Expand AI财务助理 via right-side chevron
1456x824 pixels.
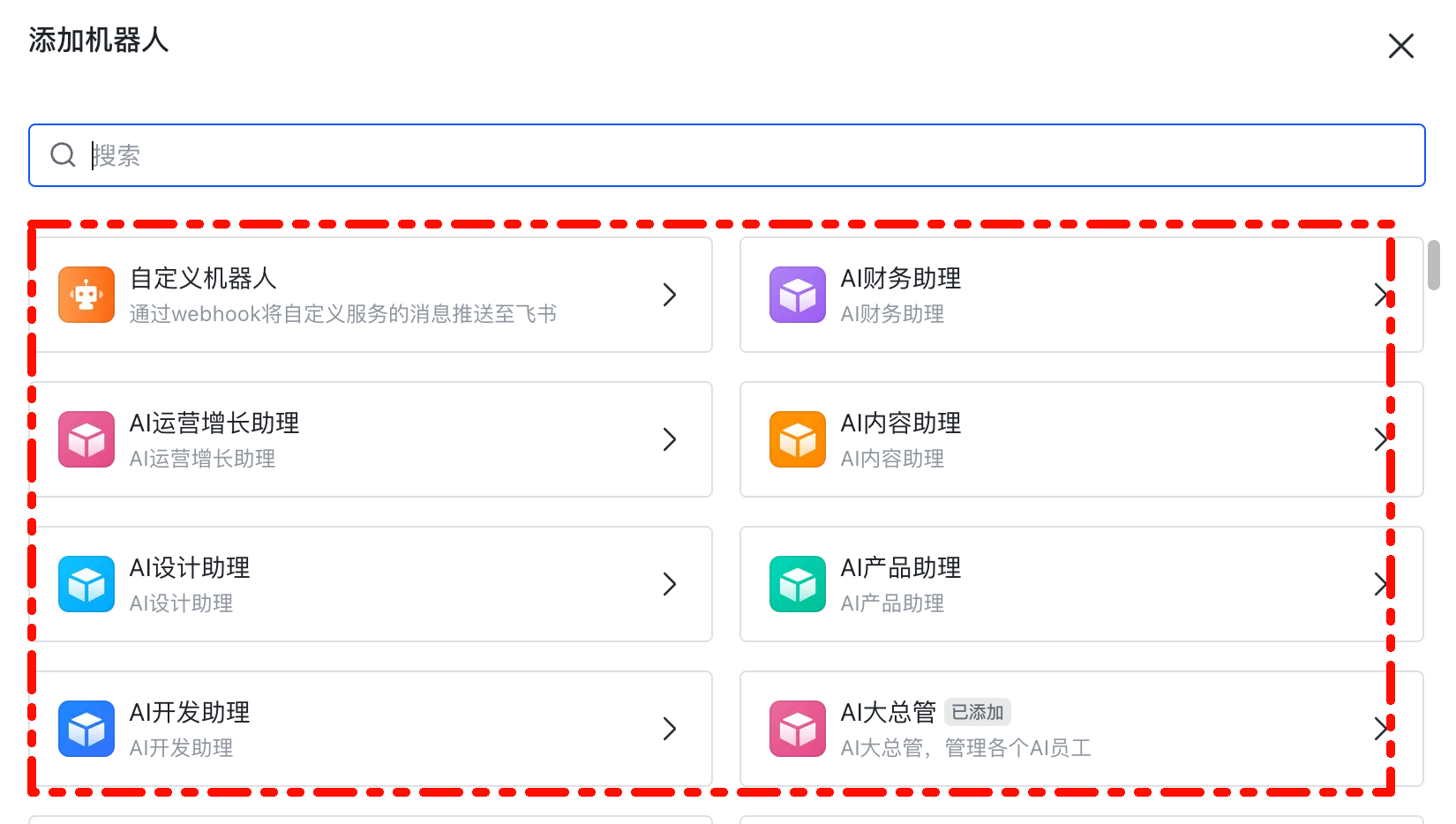click(x=1381, y=295)
